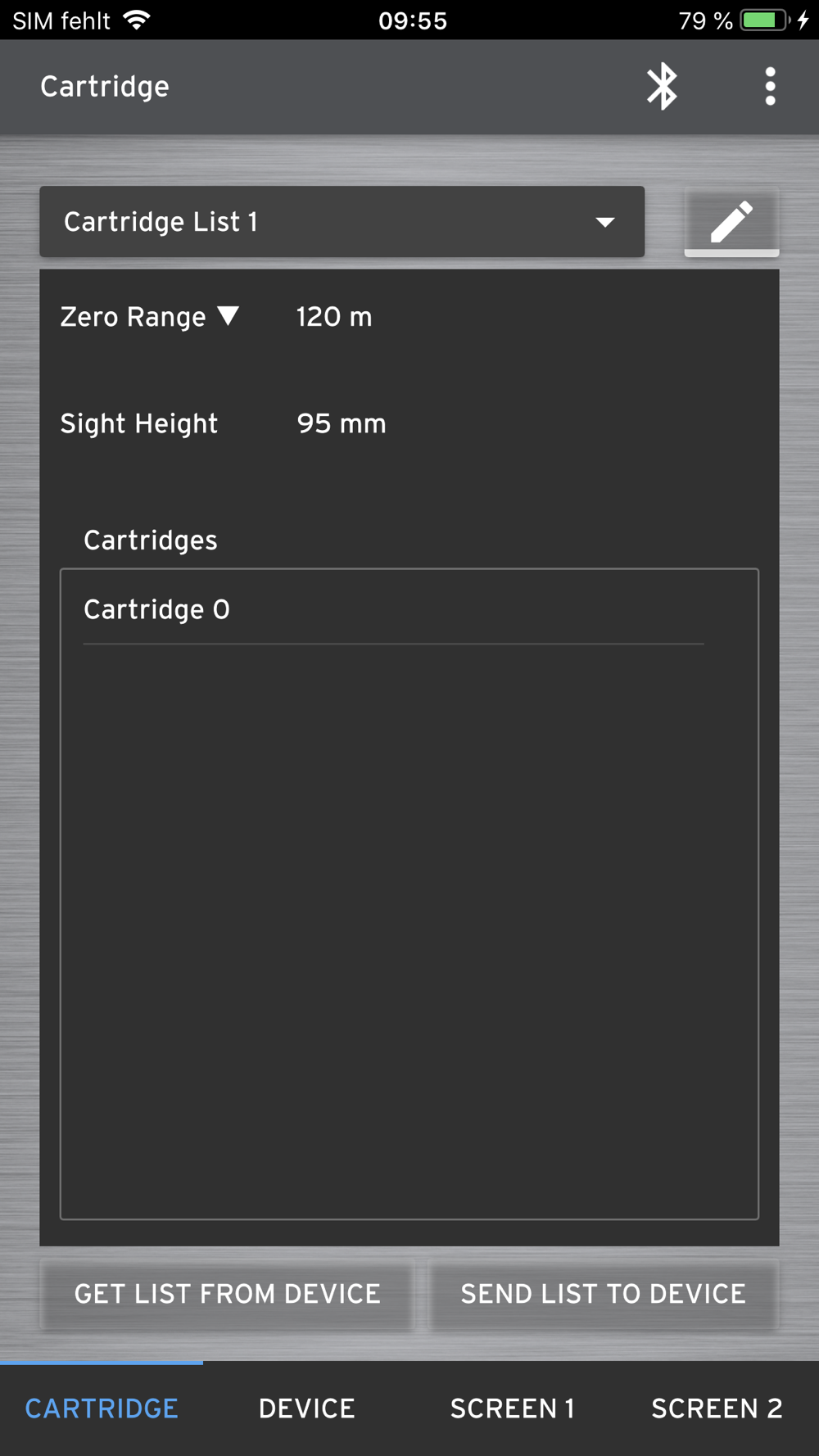Screen dimensions: 819x1456
Task: Tap the battery indicator icon
Action: [765, 20]
